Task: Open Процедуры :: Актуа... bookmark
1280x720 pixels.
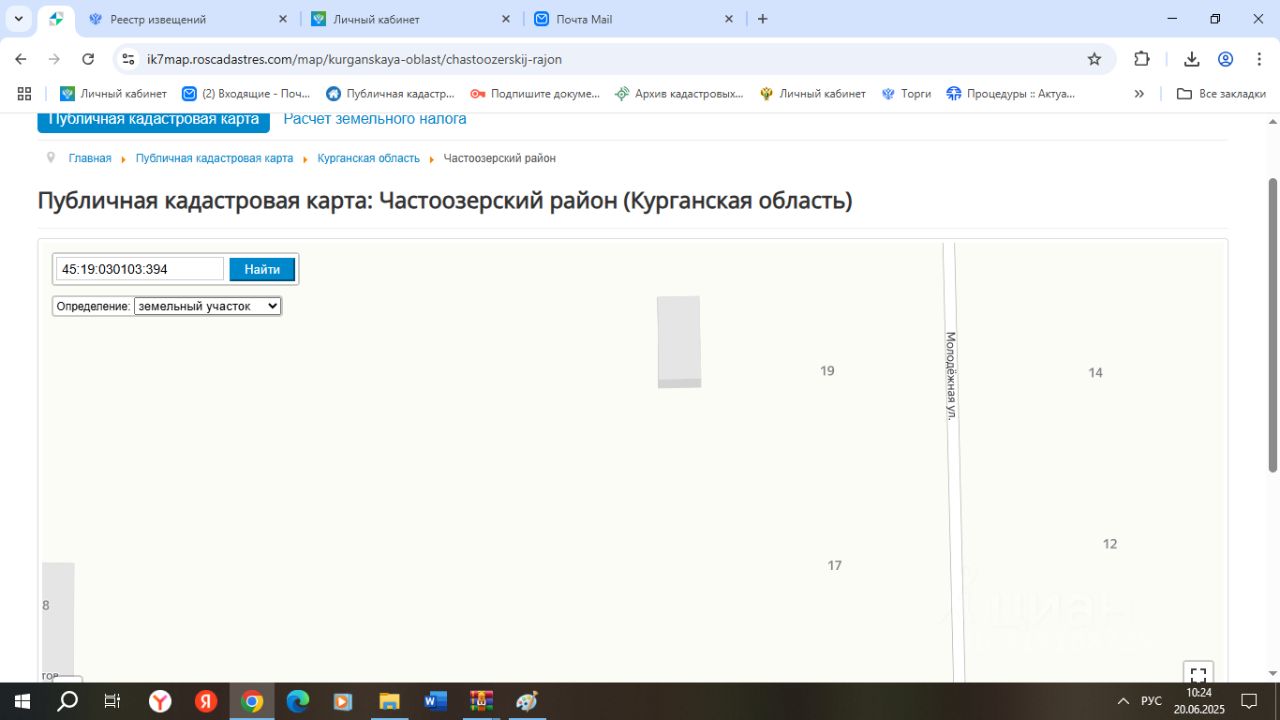Action: 1010,93
